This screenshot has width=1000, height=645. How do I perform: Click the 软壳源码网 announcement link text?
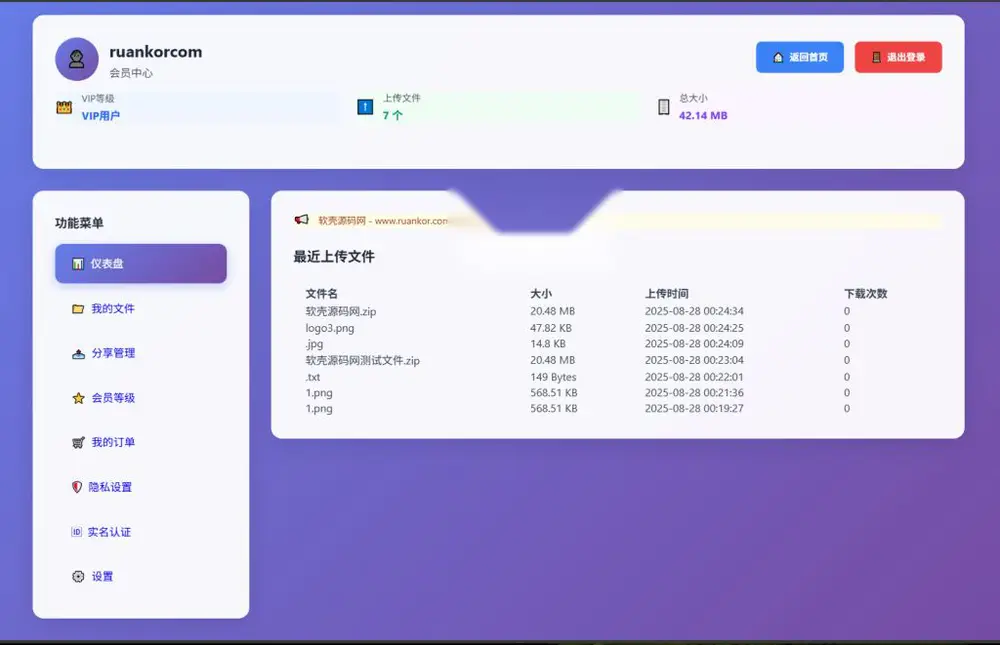383,221
